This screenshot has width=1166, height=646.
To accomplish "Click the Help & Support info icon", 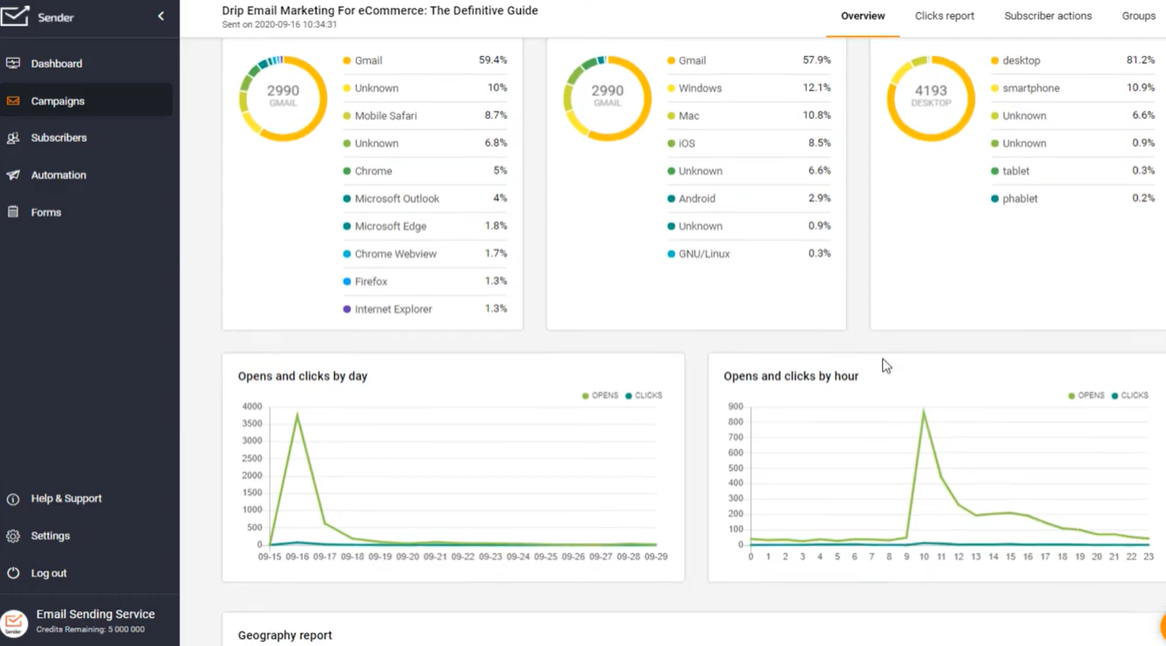I will point(13,499).
